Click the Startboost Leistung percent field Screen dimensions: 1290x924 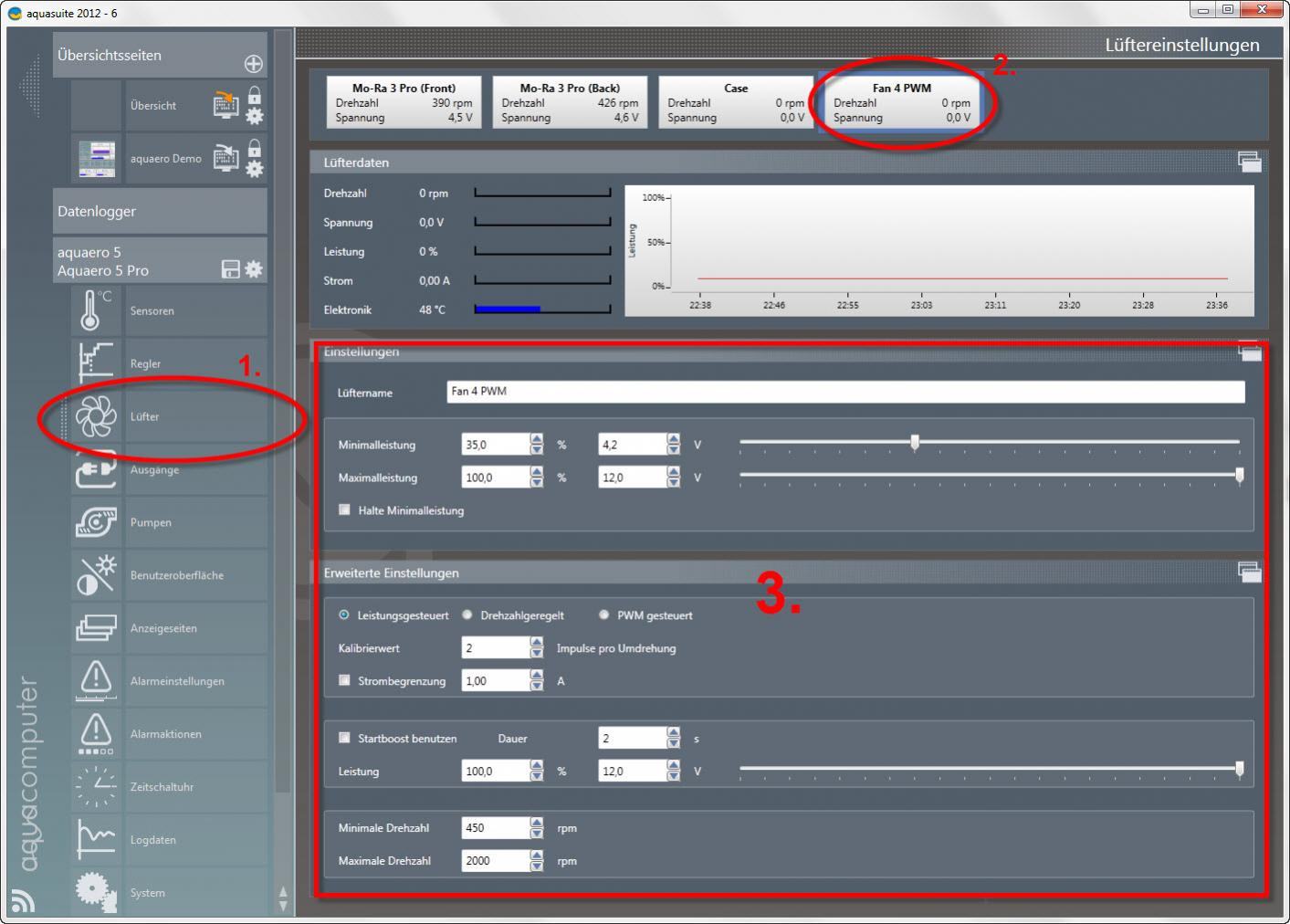496,771
